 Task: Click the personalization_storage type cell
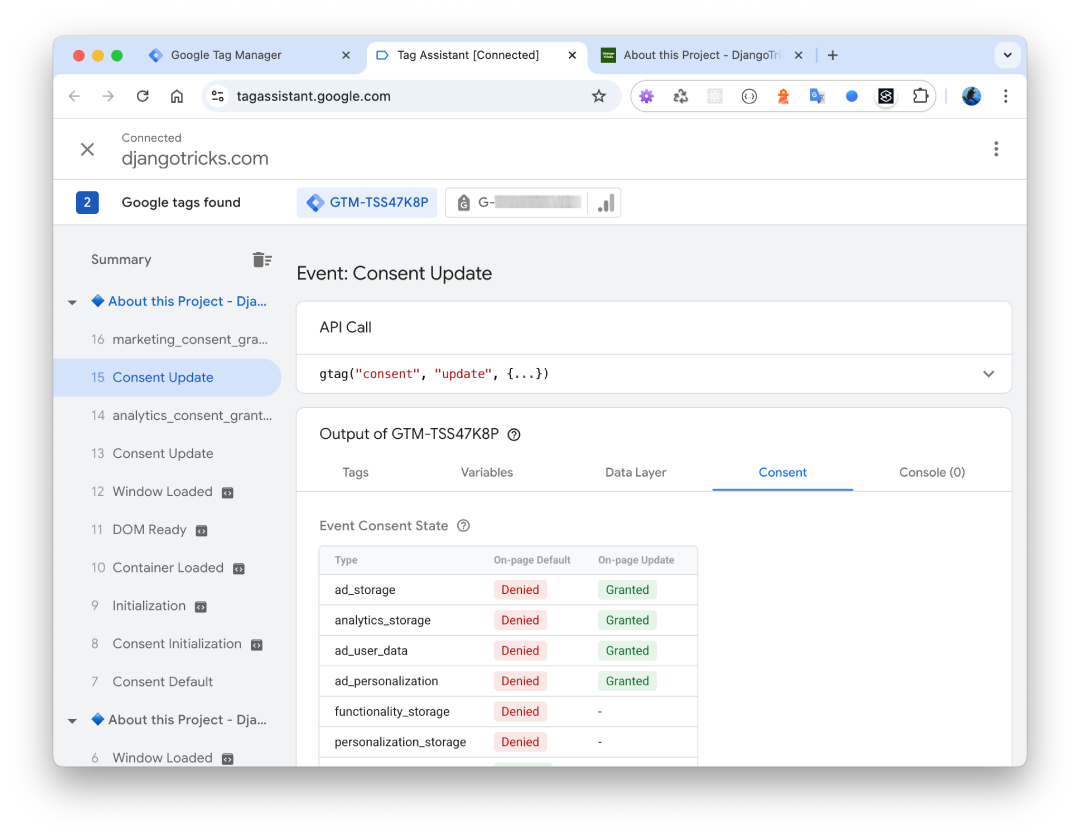[x=400, y=742]
